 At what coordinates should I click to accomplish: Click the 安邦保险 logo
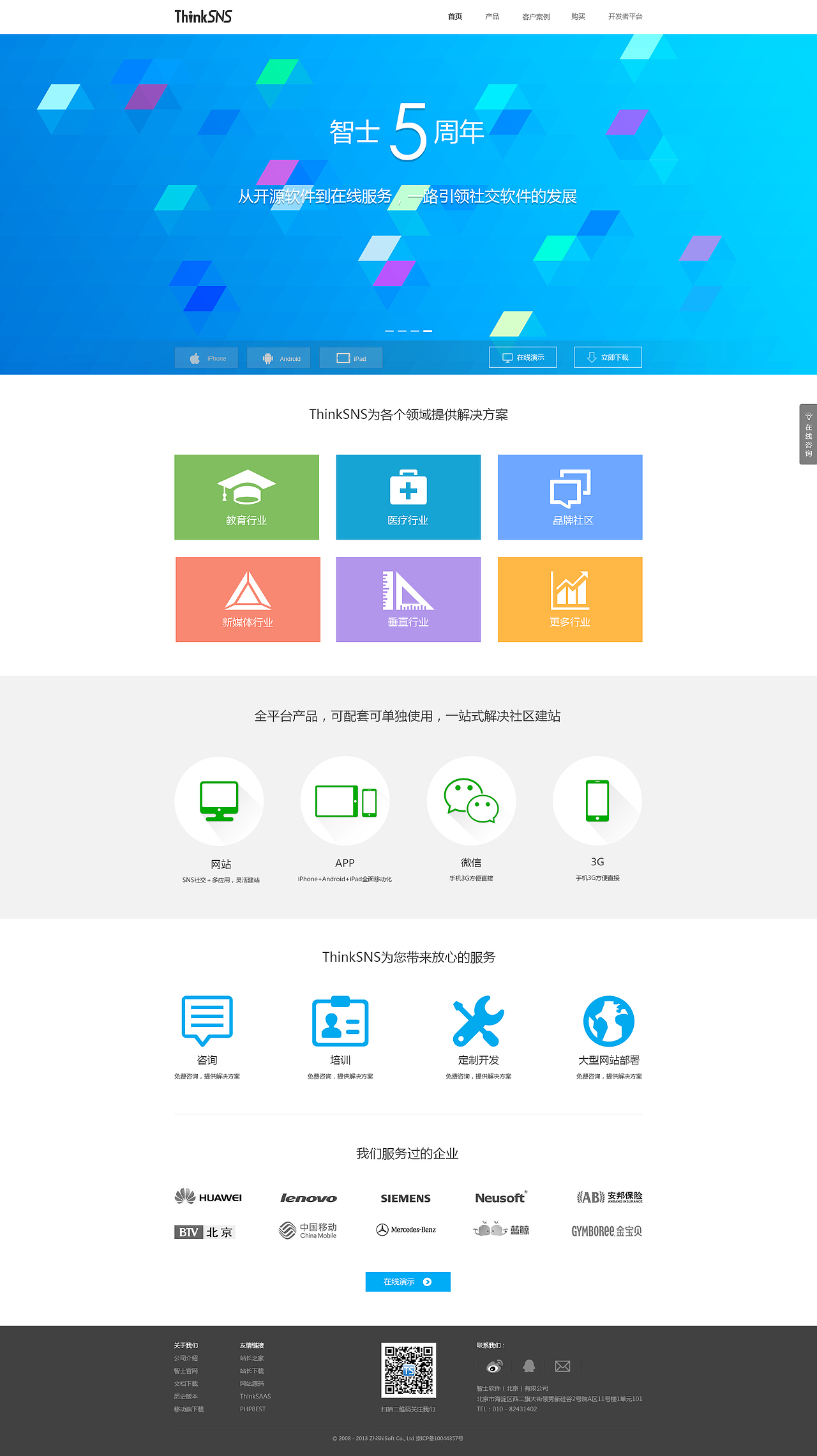click(x=610, y=1197)
